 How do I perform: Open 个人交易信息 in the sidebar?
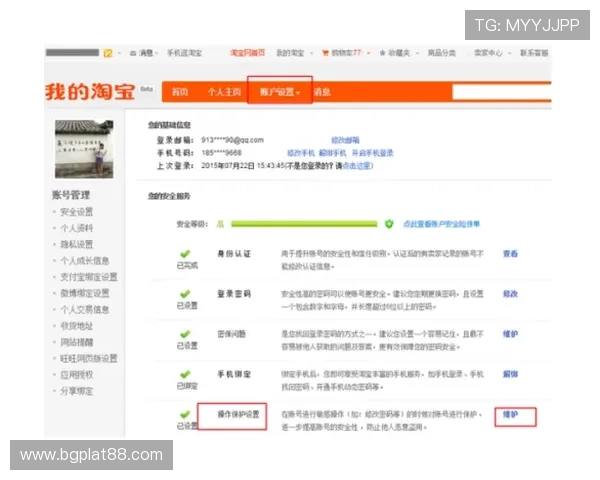click(x=85, y=310)
